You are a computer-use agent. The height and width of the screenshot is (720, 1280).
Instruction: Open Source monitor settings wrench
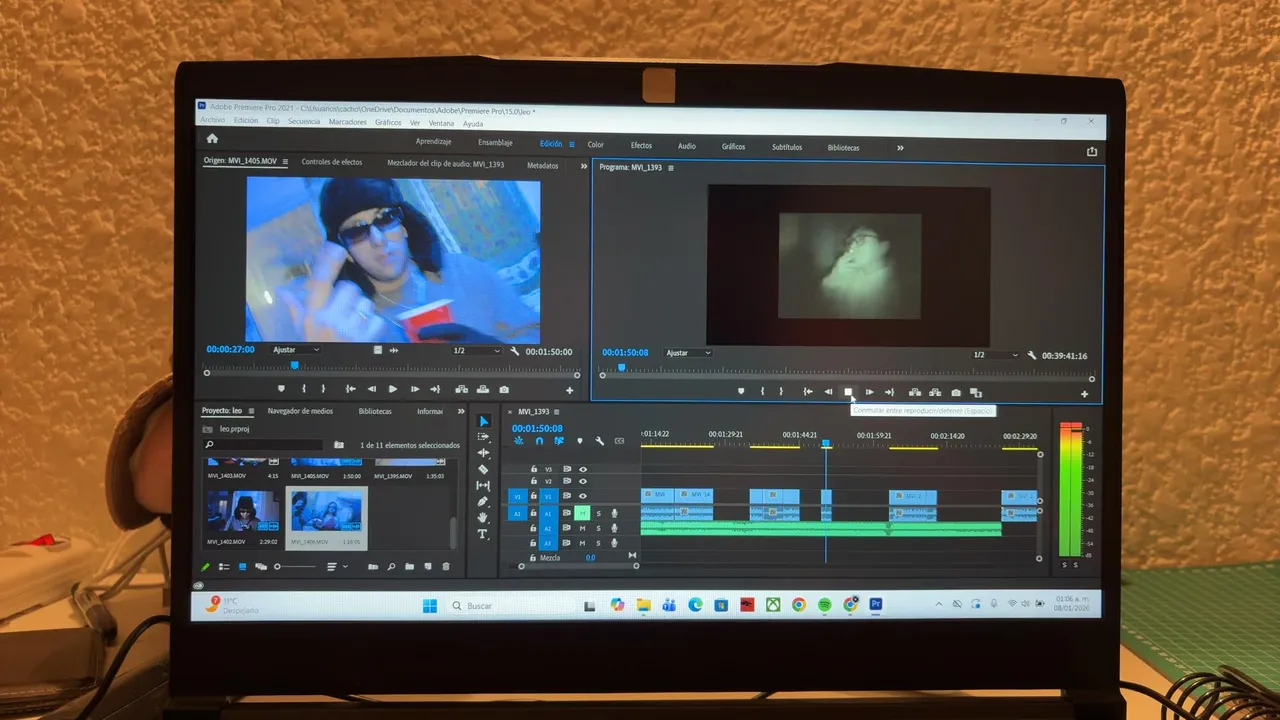pyautogui.click(x=515, y=351)
